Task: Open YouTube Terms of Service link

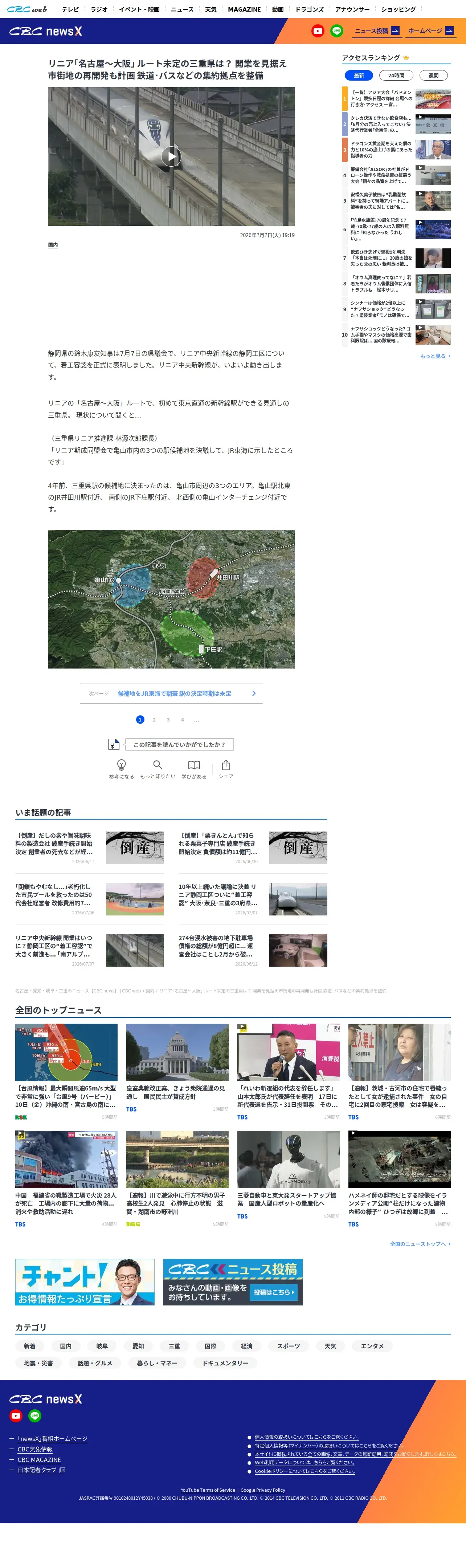Action: pyautogui.click(x=208, y=1490)
